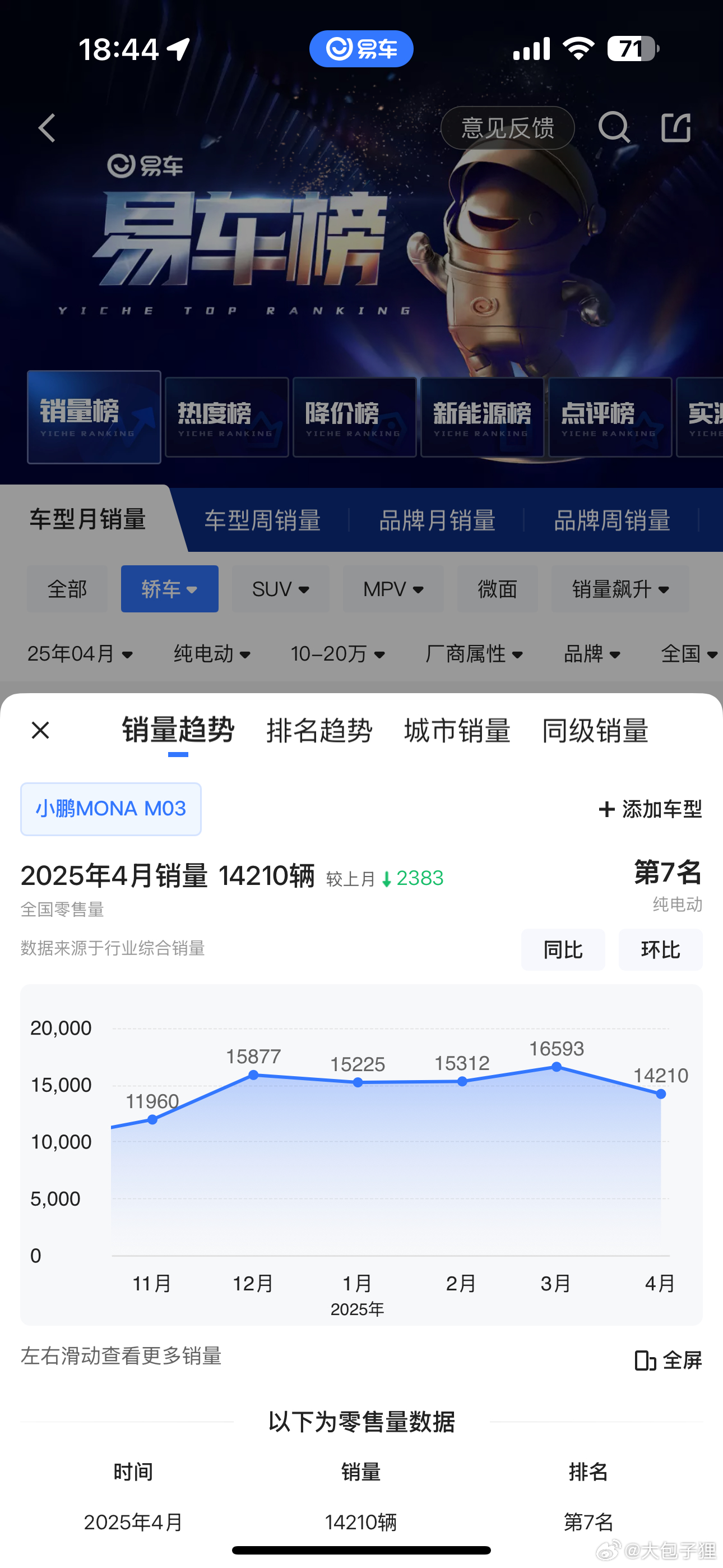Expand the SUV category dropdown
This screenshot has width=723, height=1568.
281,589
